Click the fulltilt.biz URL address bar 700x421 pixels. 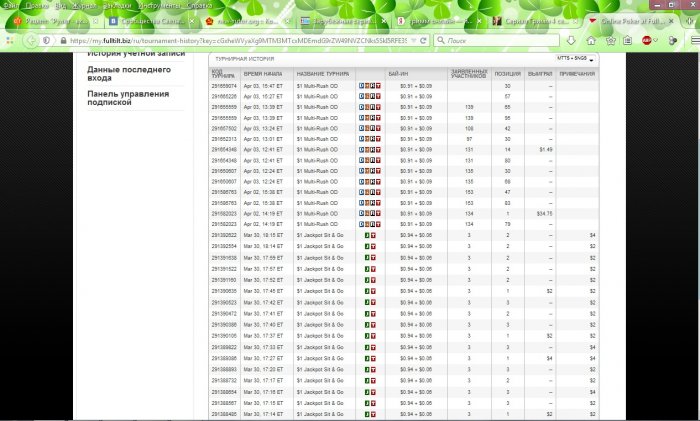tap(230, 40)
